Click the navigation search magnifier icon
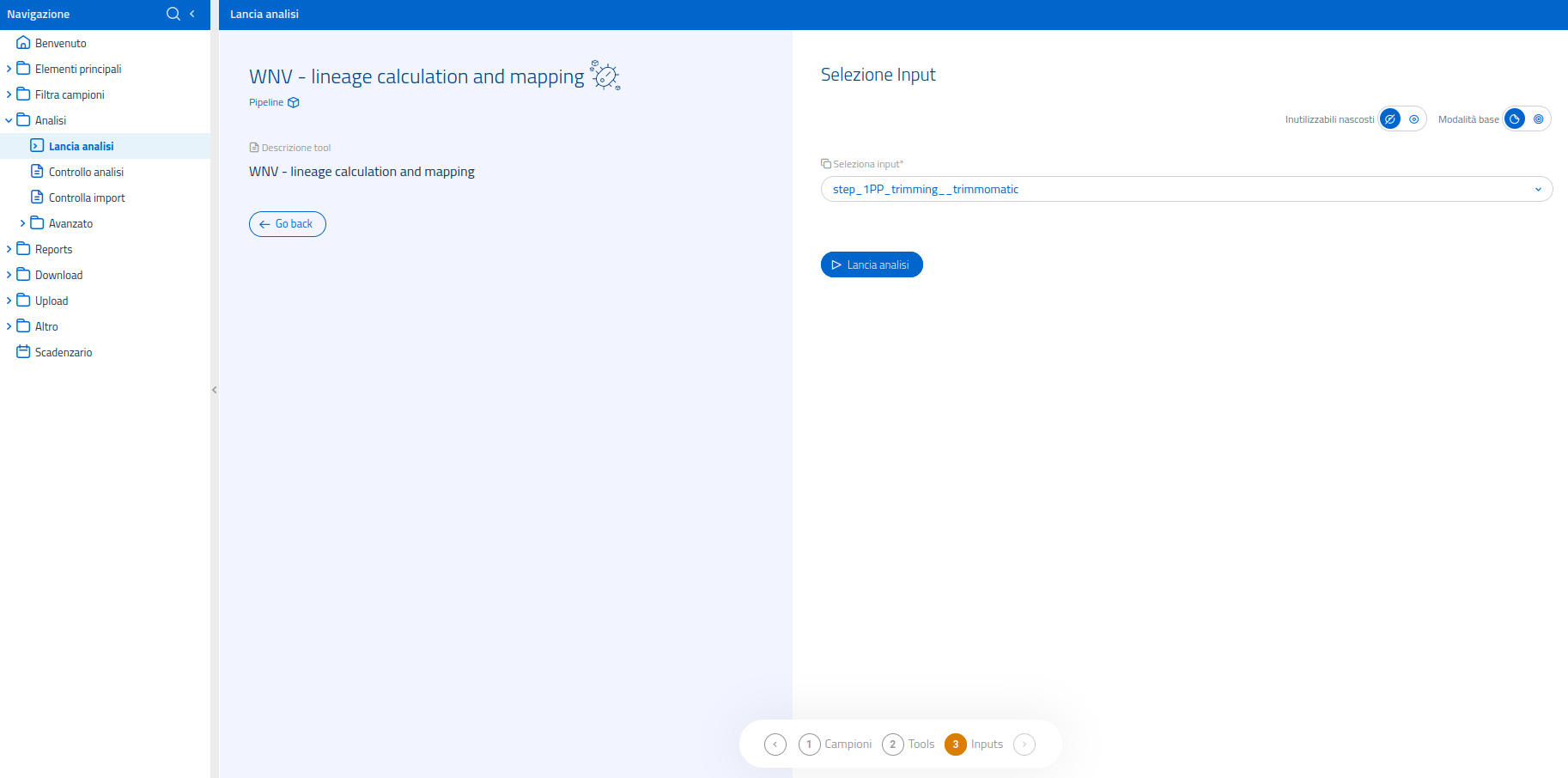Viewport: 1568px width, 778px height. tap(173, 14)
